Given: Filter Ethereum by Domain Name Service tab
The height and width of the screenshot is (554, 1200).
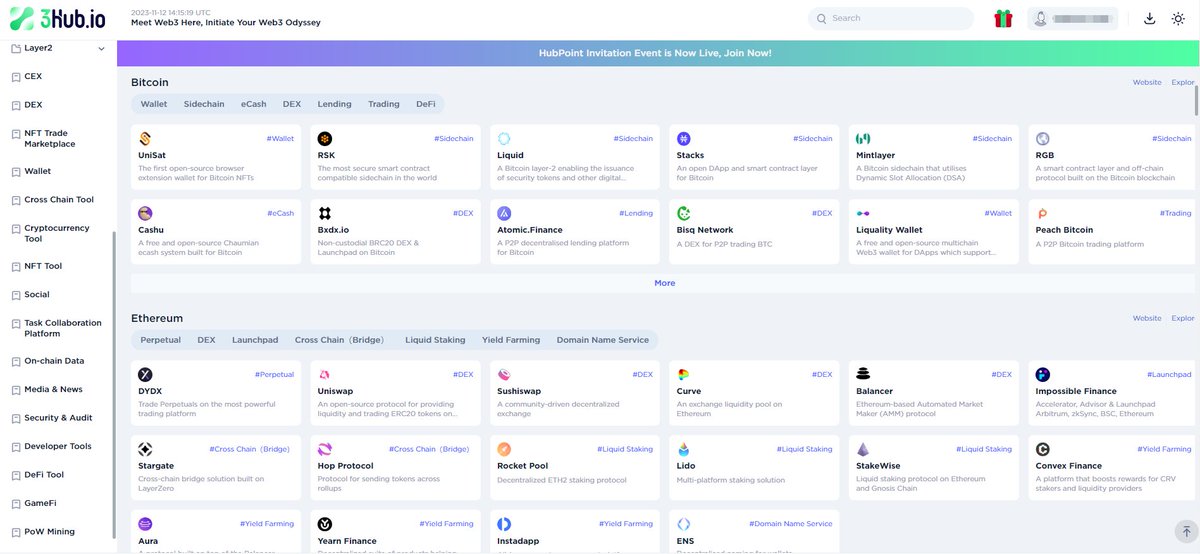Looking at the screenshot, I should (603, 340).
